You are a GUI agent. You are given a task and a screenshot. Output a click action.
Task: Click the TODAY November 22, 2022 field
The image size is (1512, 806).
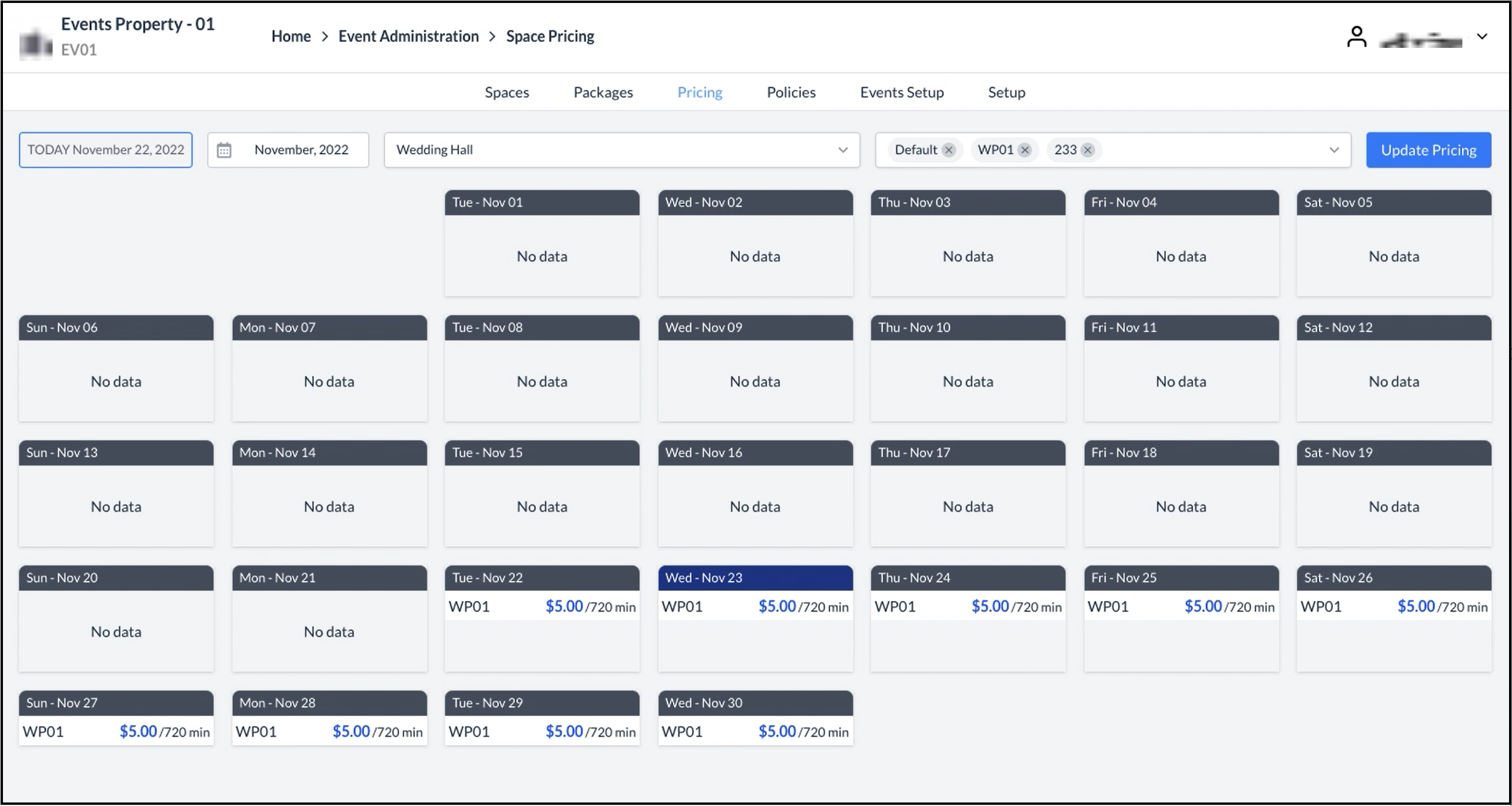tap(106, 150)
